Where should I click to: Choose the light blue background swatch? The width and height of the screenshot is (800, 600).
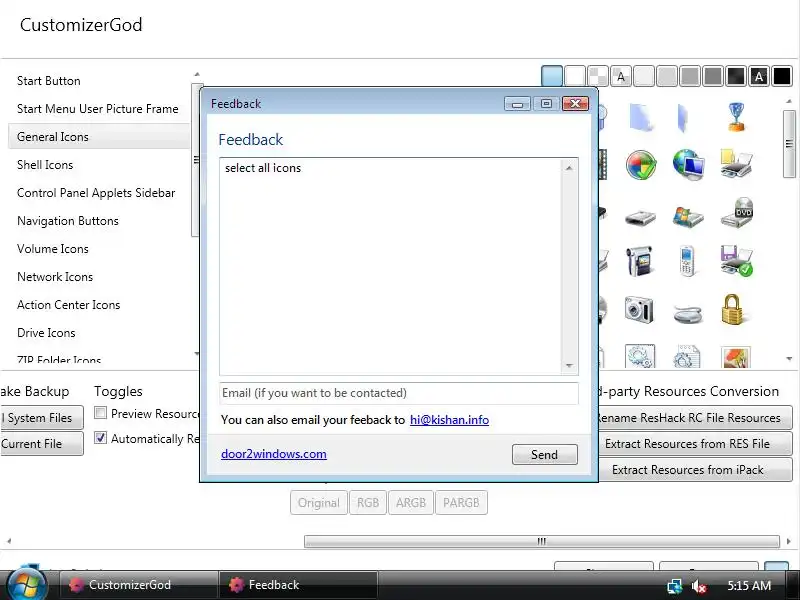pyautogui.click(x=552, y=76)
